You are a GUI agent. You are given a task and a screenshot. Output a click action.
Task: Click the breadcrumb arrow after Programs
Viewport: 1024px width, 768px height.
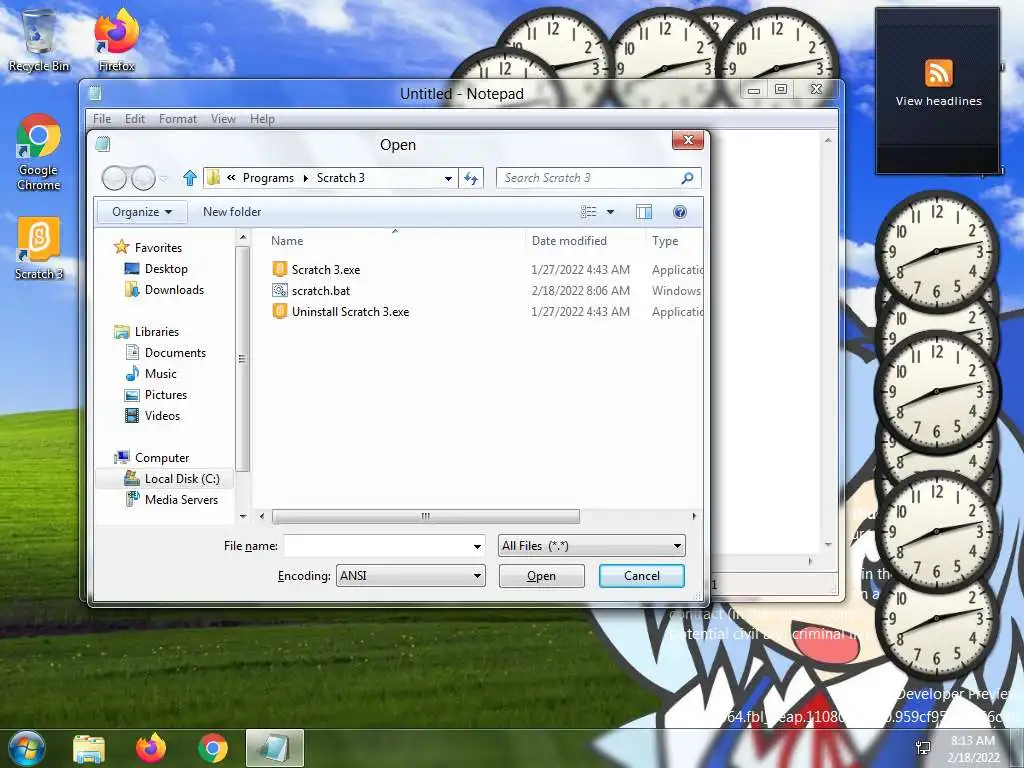click(305, 178)
